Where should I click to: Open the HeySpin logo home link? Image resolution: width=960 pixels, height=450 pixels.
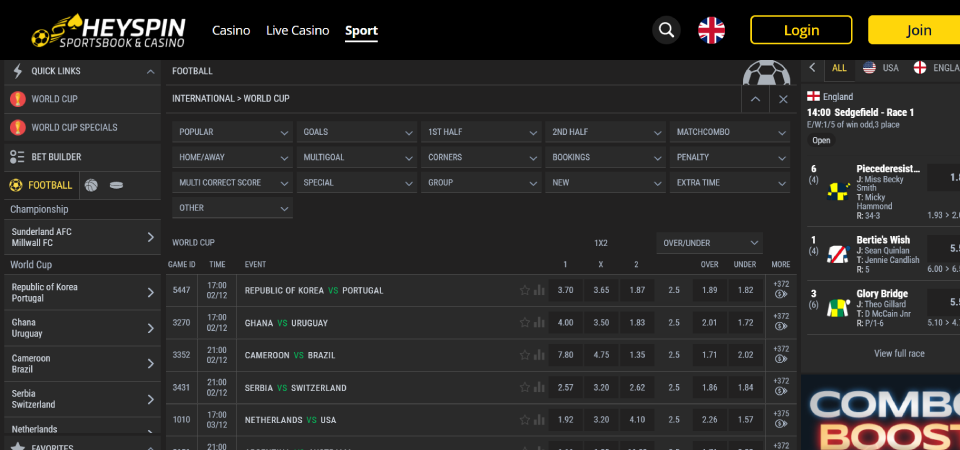click(x=108, y=30)
